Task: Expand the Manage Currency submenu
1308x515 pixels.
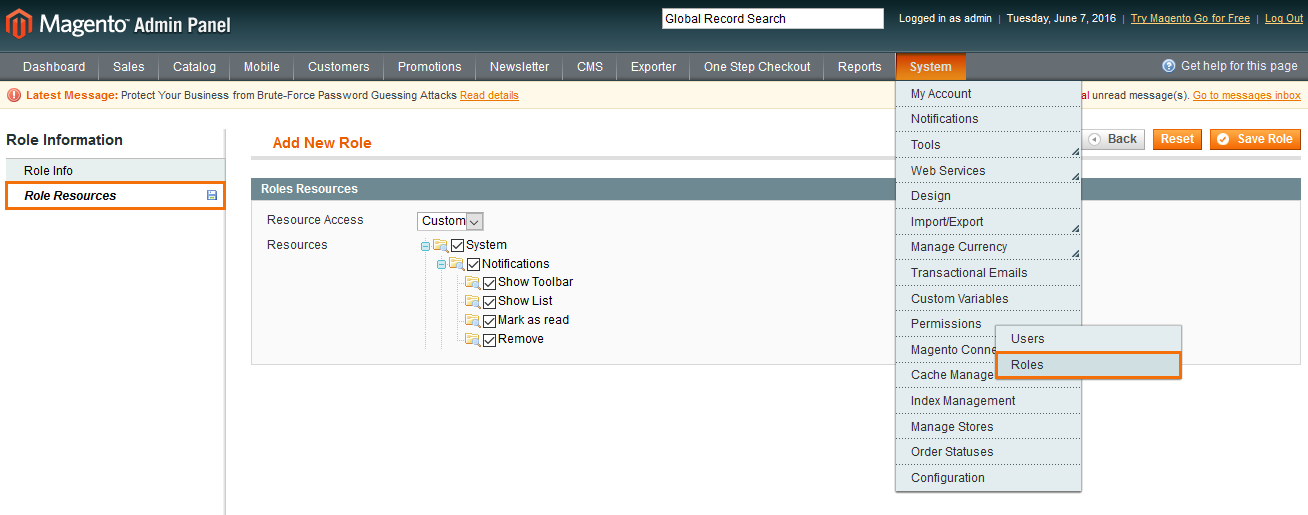Action: pos(988,247)
